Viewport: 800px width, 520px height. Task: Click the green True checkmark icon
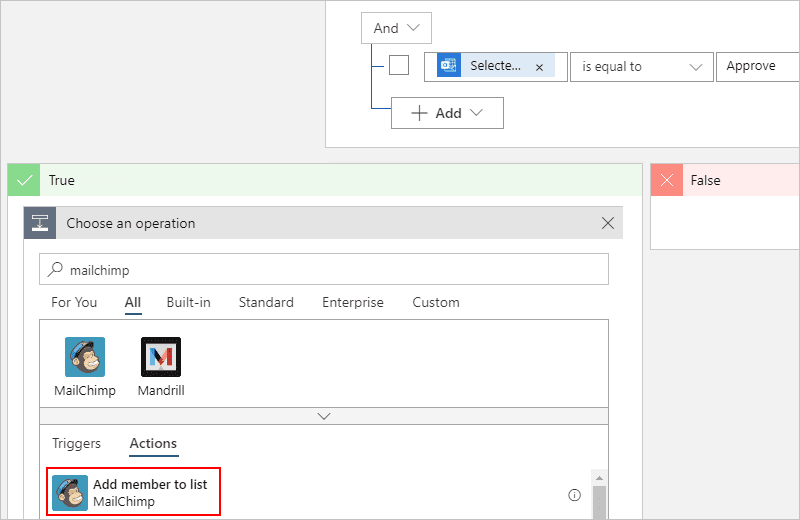click(24, 180)
